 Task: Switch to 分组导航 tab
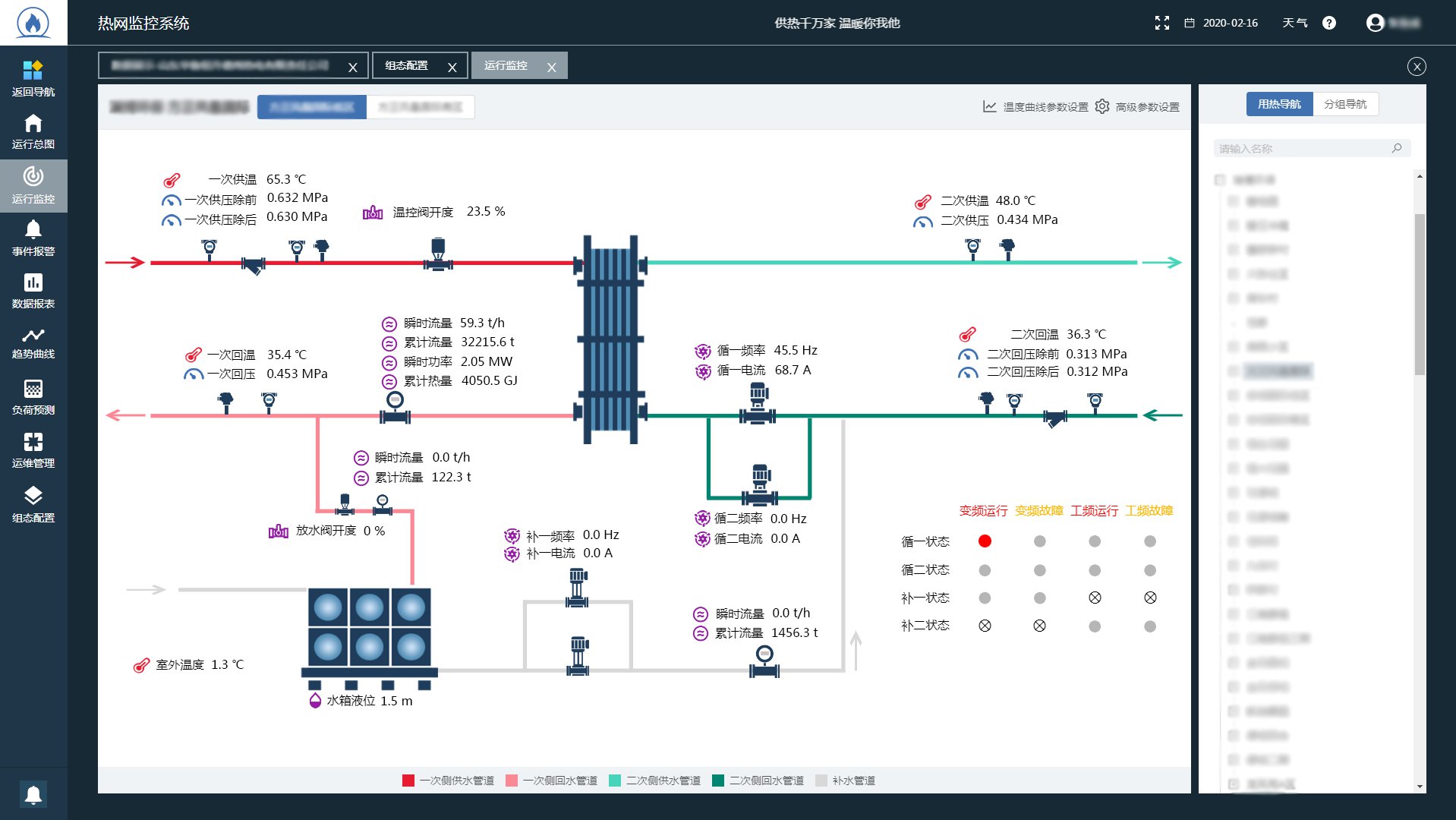1344,104
